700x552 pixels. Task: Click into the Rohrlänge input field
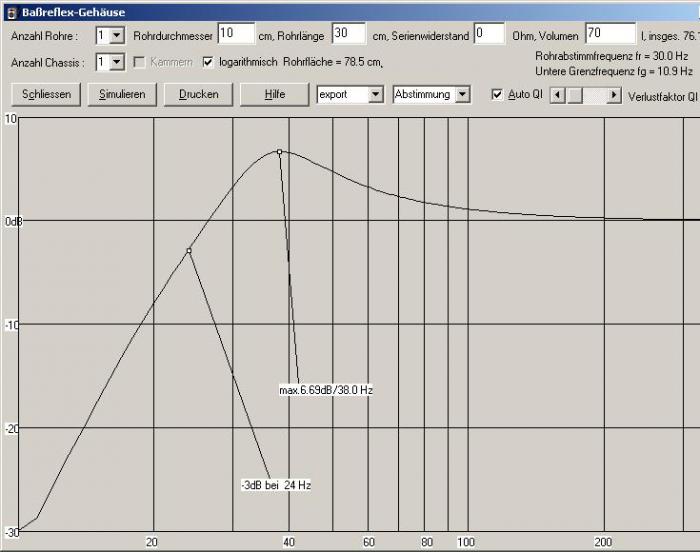(348, 34)
